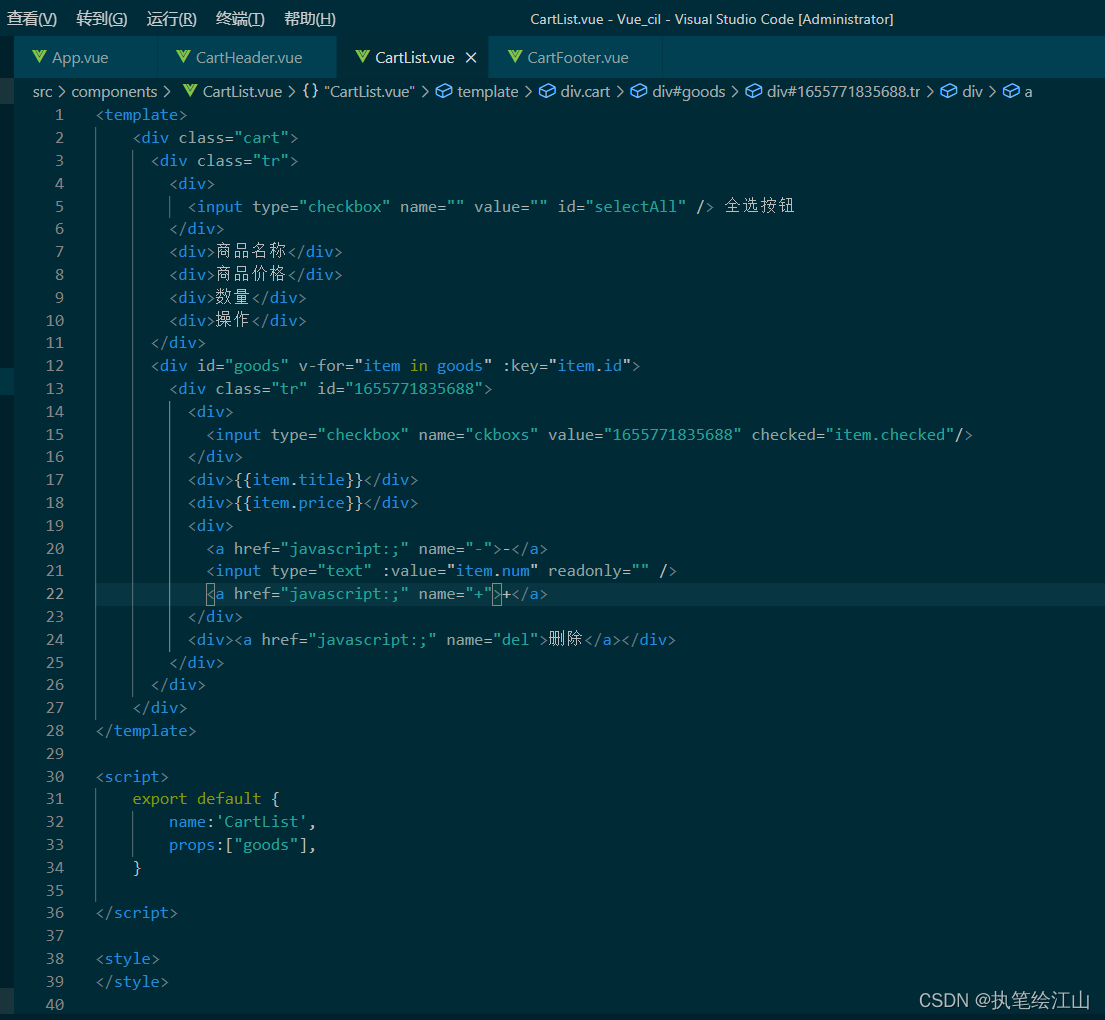Click the {{item.title}} expression
The width and height of the screenshot is (1105, 1020).
(299, 480)
